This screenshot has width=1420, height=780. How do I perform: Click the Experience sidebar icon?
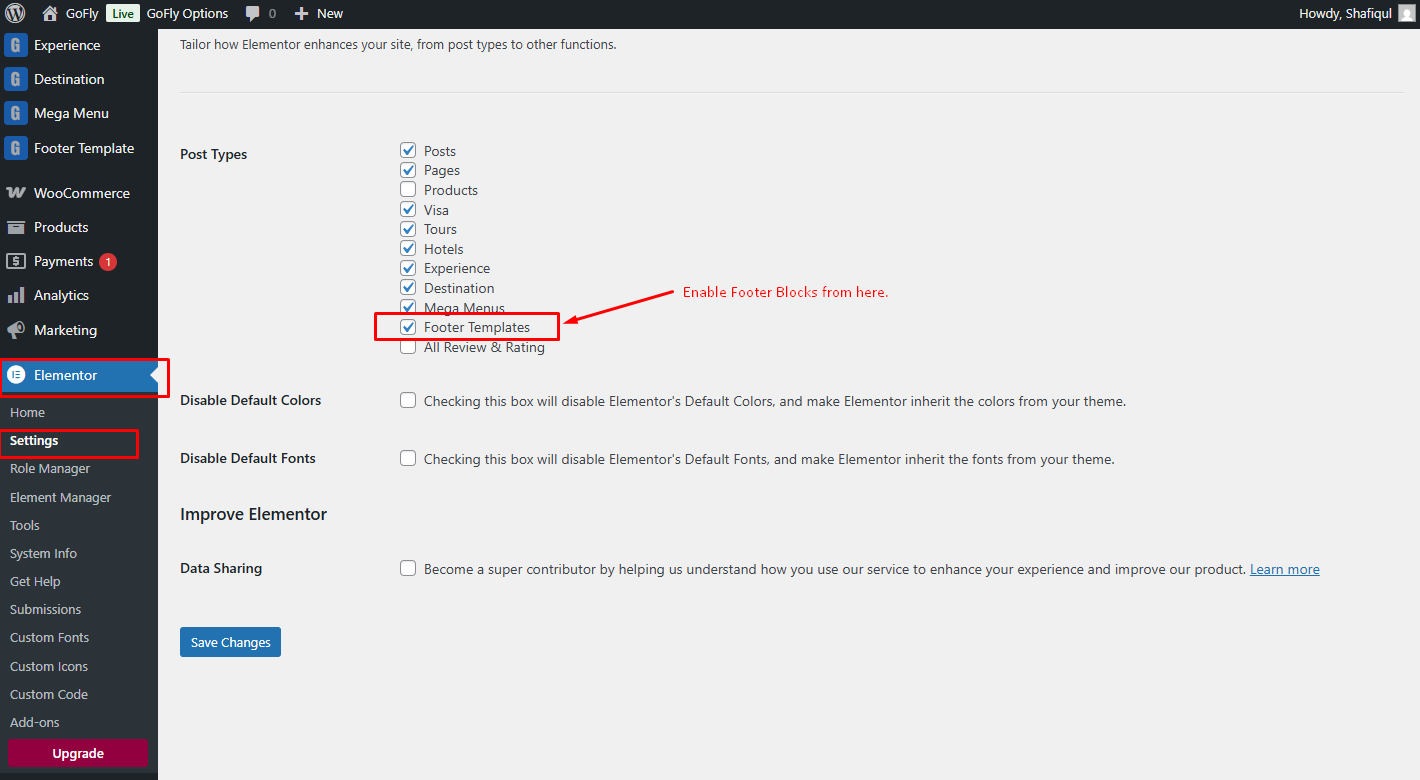click(15, 45)
